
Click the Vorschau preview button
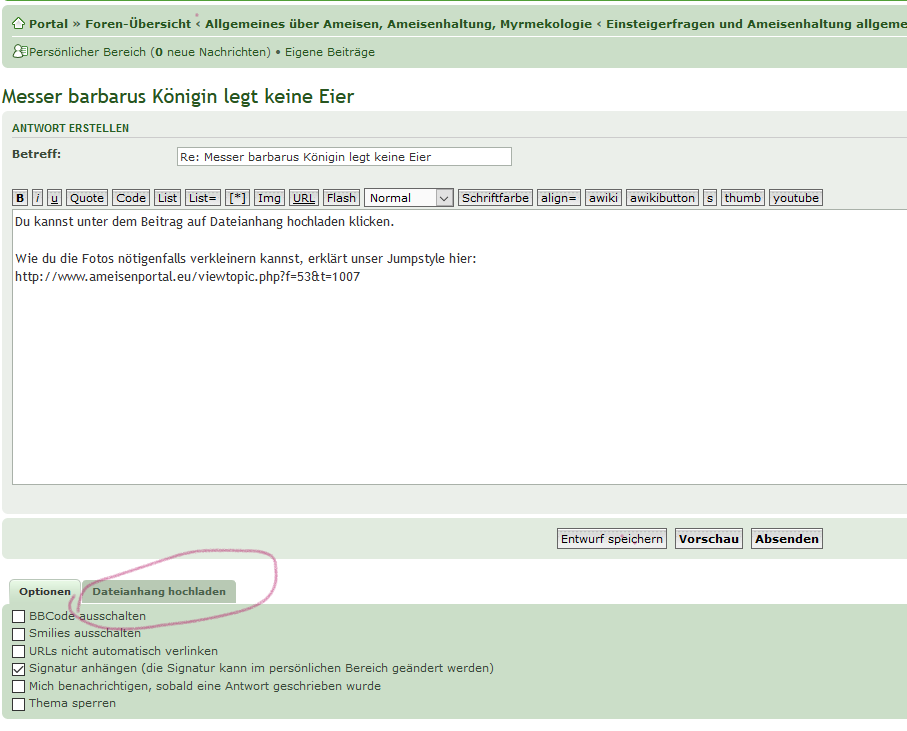click(x=709, y=539)
